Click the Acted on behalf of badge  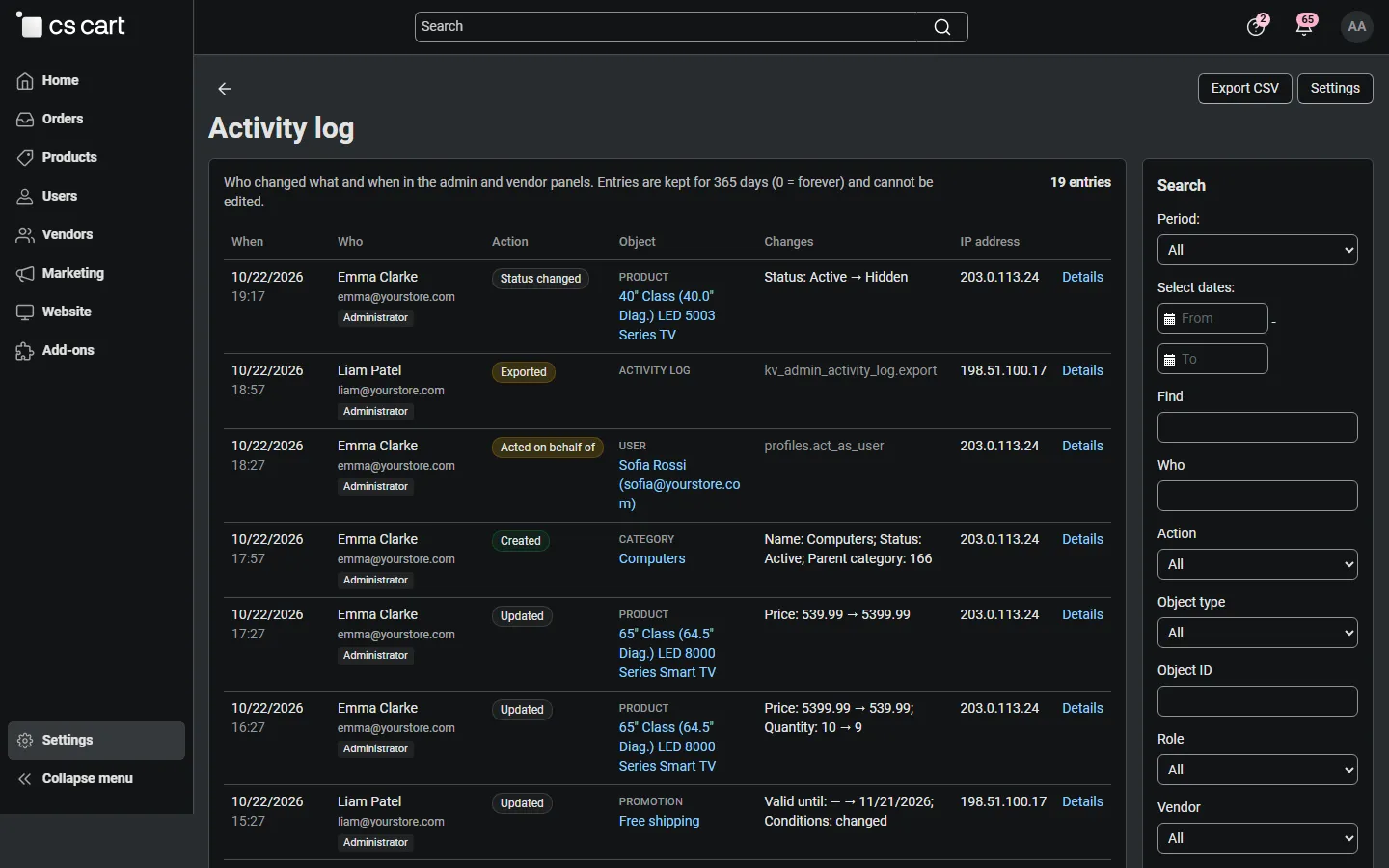548,448
